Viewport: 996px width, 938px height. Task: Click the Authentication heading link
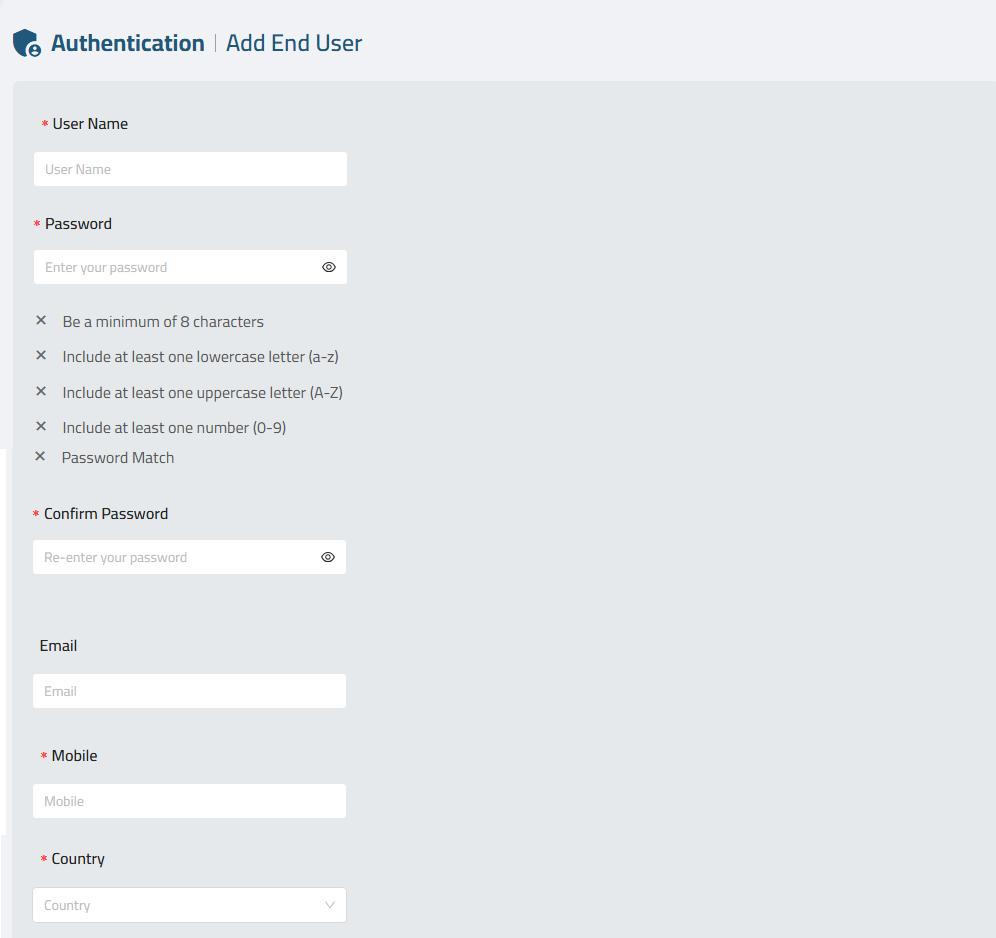[x=128, y=43]
